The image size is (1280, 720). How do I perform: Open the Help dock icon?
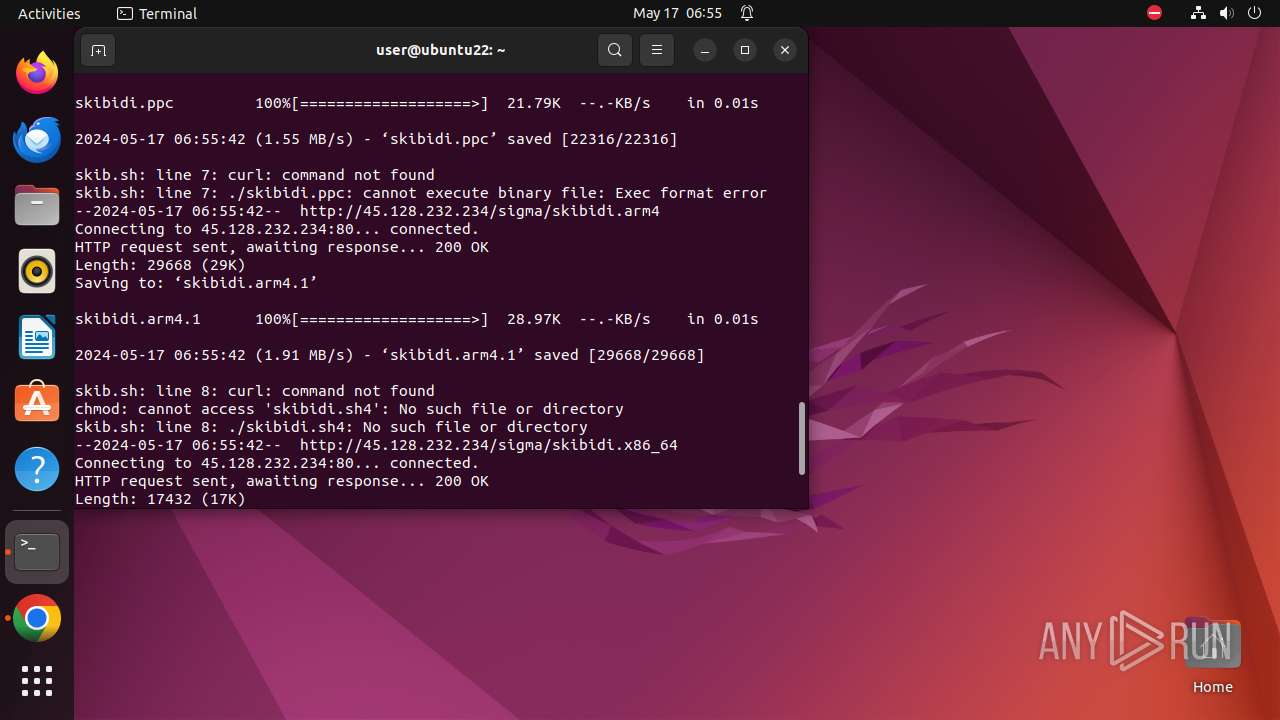coord(37,469)
